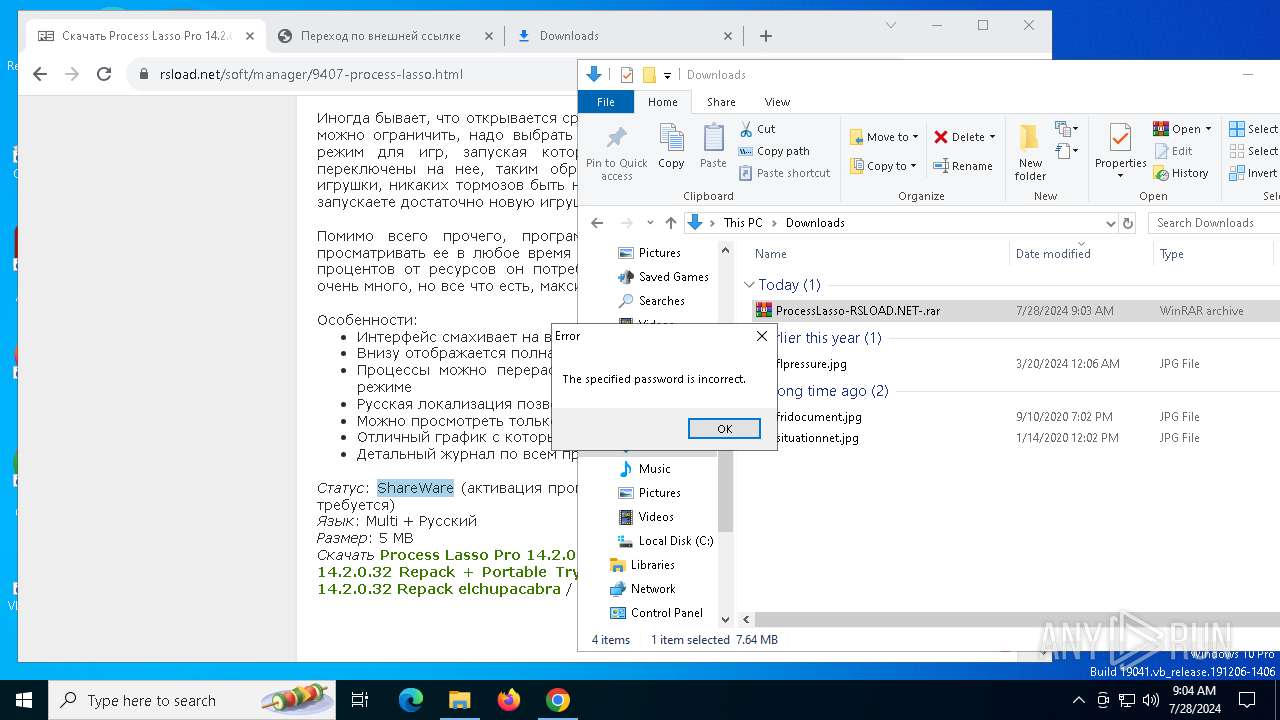Screen dimensions: 1280x720
Task: Click Explorer Back navigation arrow
Action: (x=597, y=223)
